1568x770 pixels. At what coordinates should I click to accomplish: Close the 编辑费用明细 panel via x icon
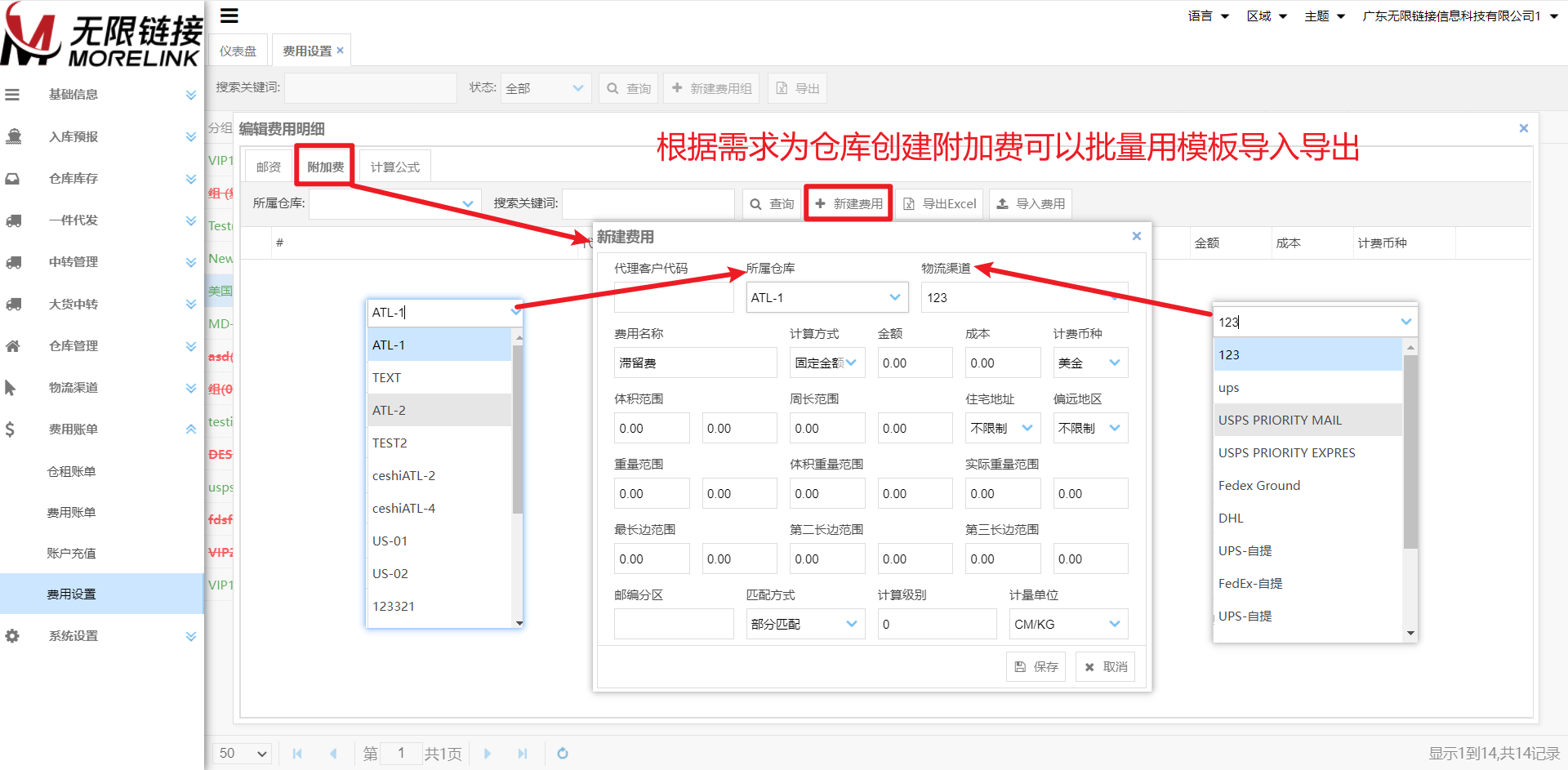pyautogui.click(x=1523, y=128)
